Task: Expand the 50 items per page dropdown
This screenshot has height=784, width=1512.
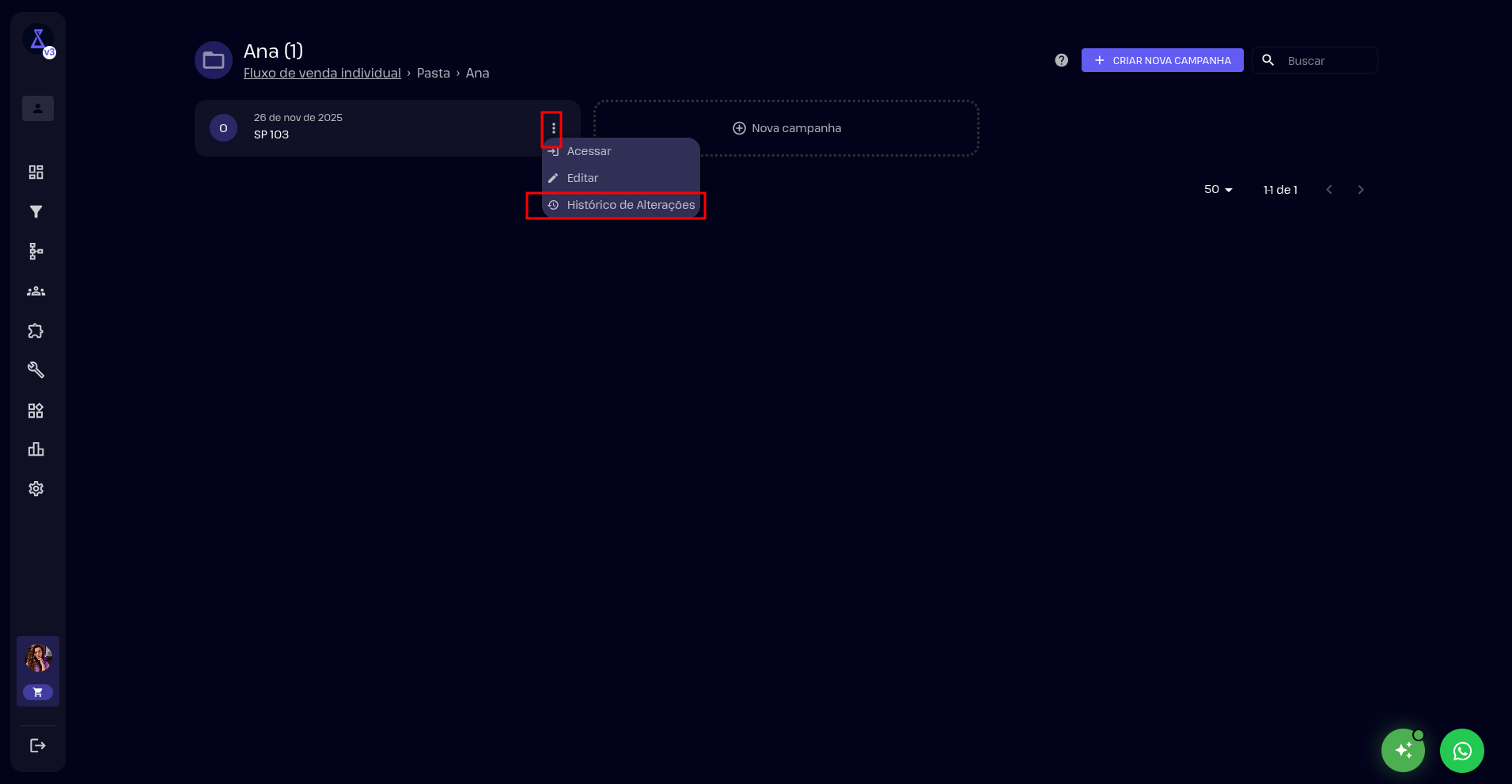Action: coord(1218,190)
